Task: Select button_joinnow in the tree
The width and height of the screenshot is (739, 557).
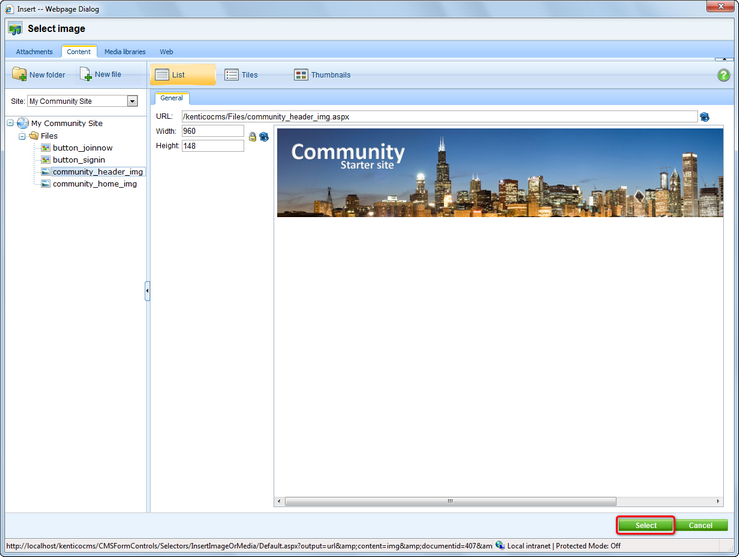Action: click(x=82, y=148)
